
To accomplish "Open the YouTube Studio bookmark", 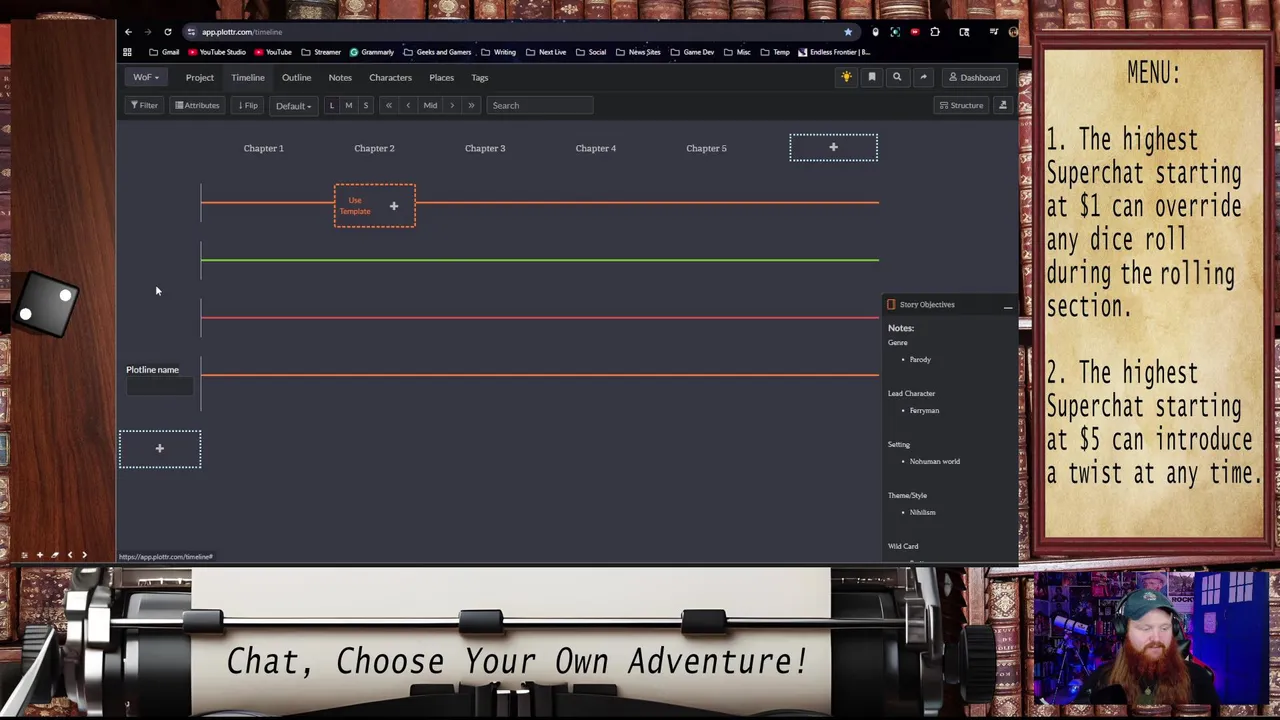I will point(215,52).
